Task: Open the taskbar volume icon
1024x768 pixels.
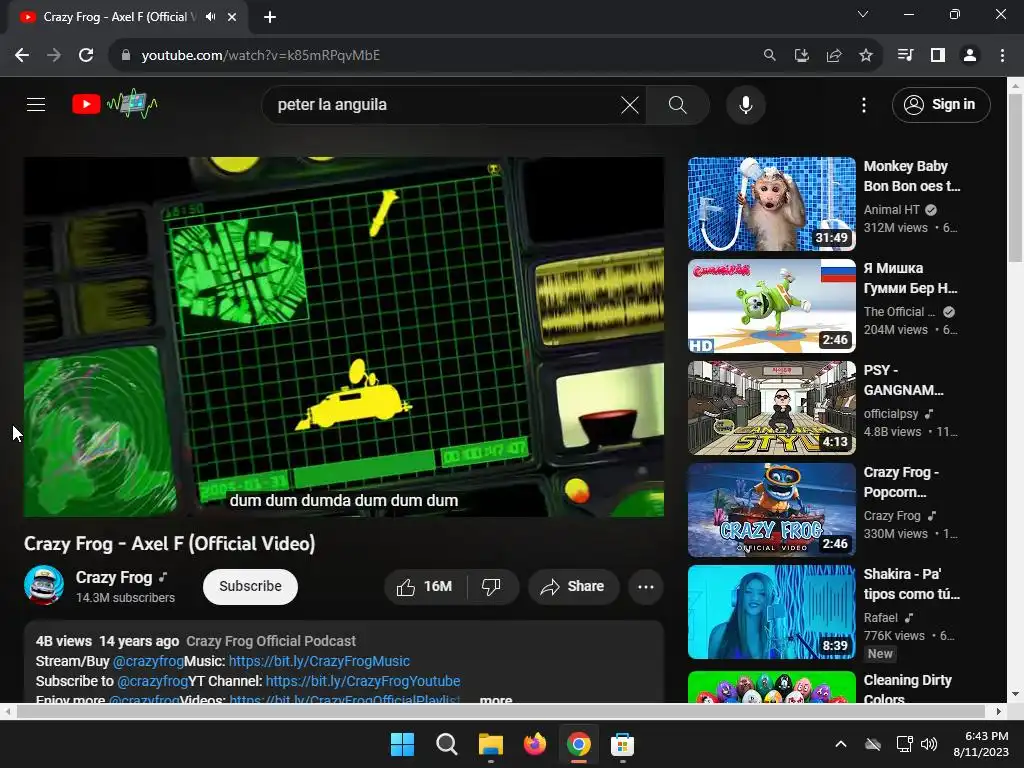Action: tap(929, 744)
